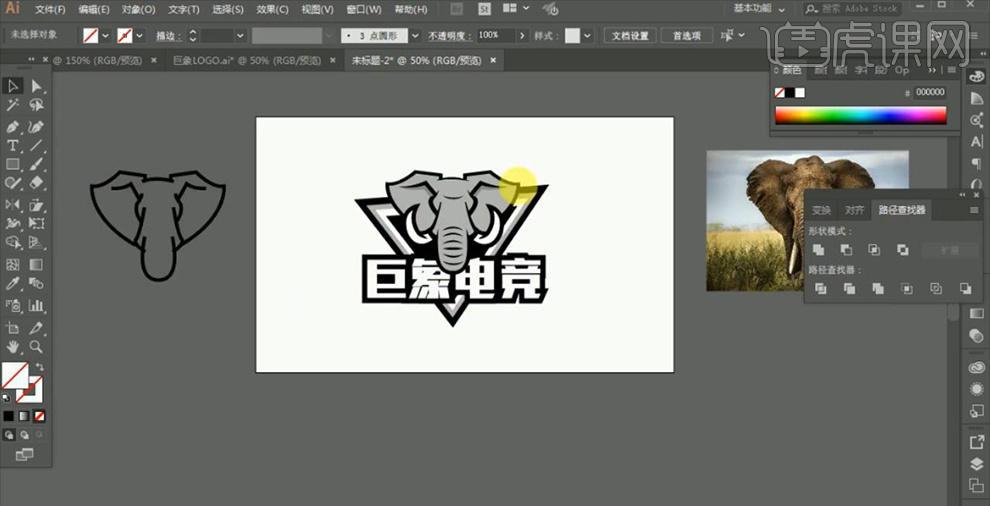
Task: Select the Line Segment tool
Action: (37, 145)
